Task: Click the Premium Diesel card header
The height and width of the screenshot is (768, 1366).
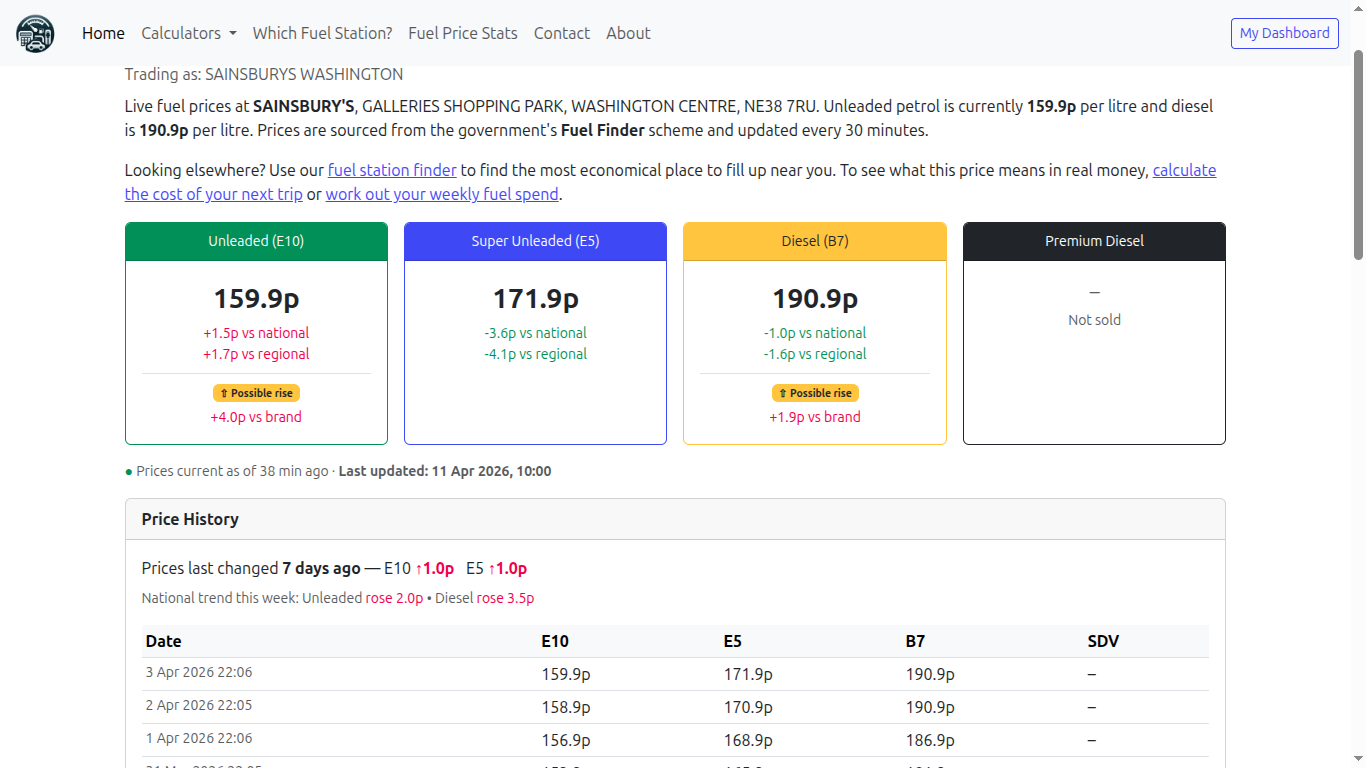Action: point(1094,241)
